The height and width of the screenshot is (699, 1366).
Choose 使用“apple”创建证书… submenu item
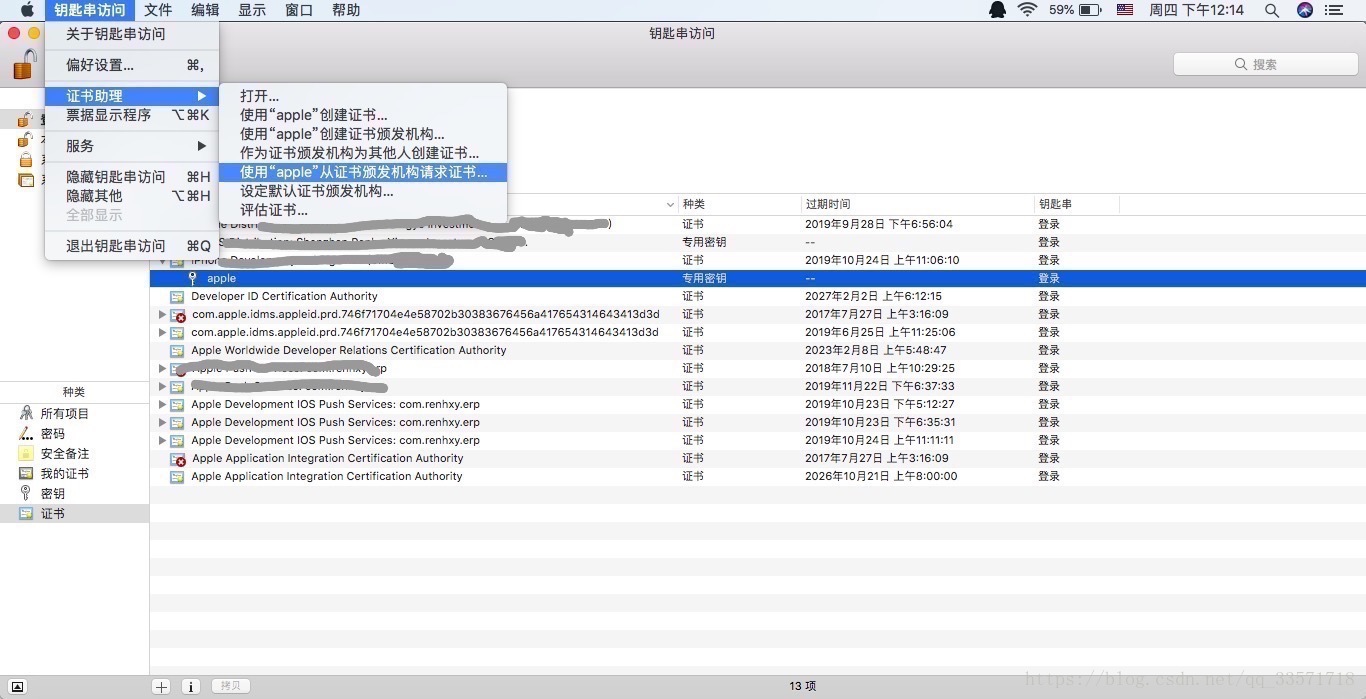click(x=363, y=115)
